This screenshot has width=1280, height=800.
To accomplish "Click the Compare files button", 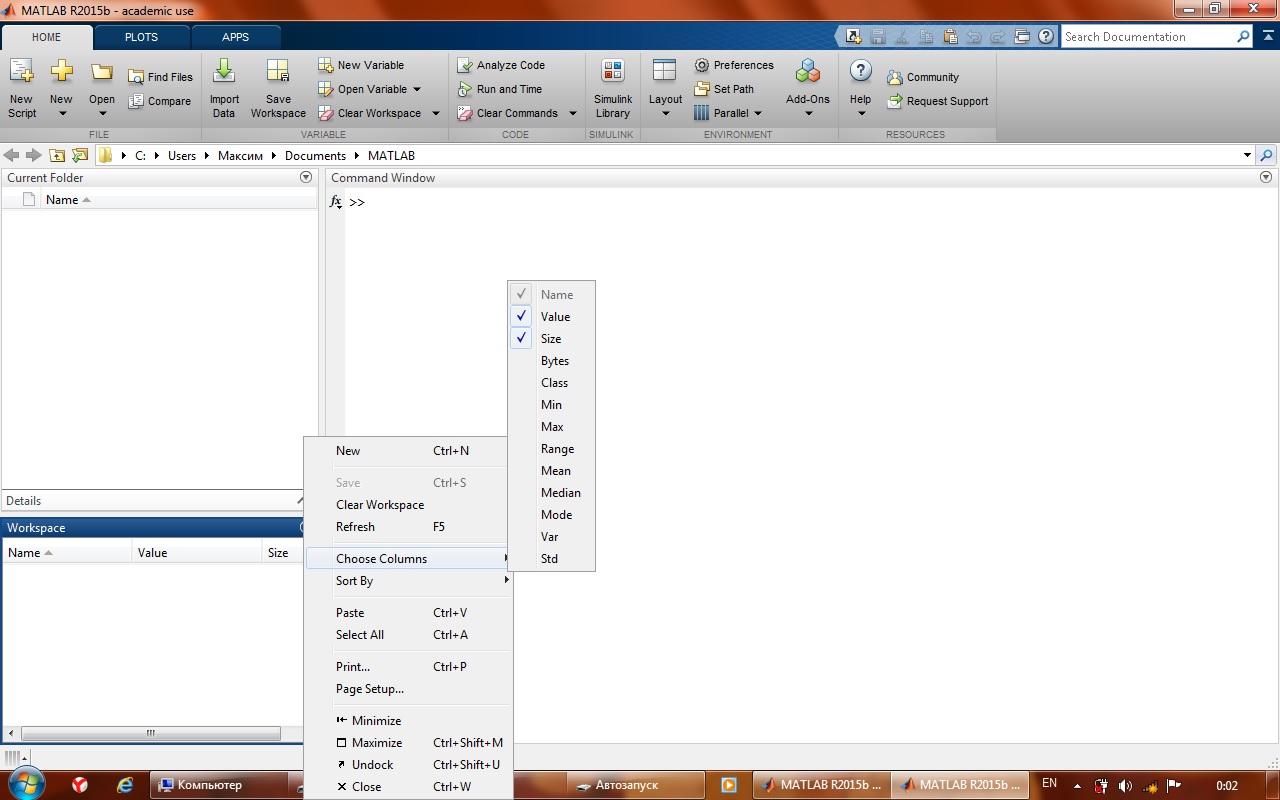I will [159, 101].
